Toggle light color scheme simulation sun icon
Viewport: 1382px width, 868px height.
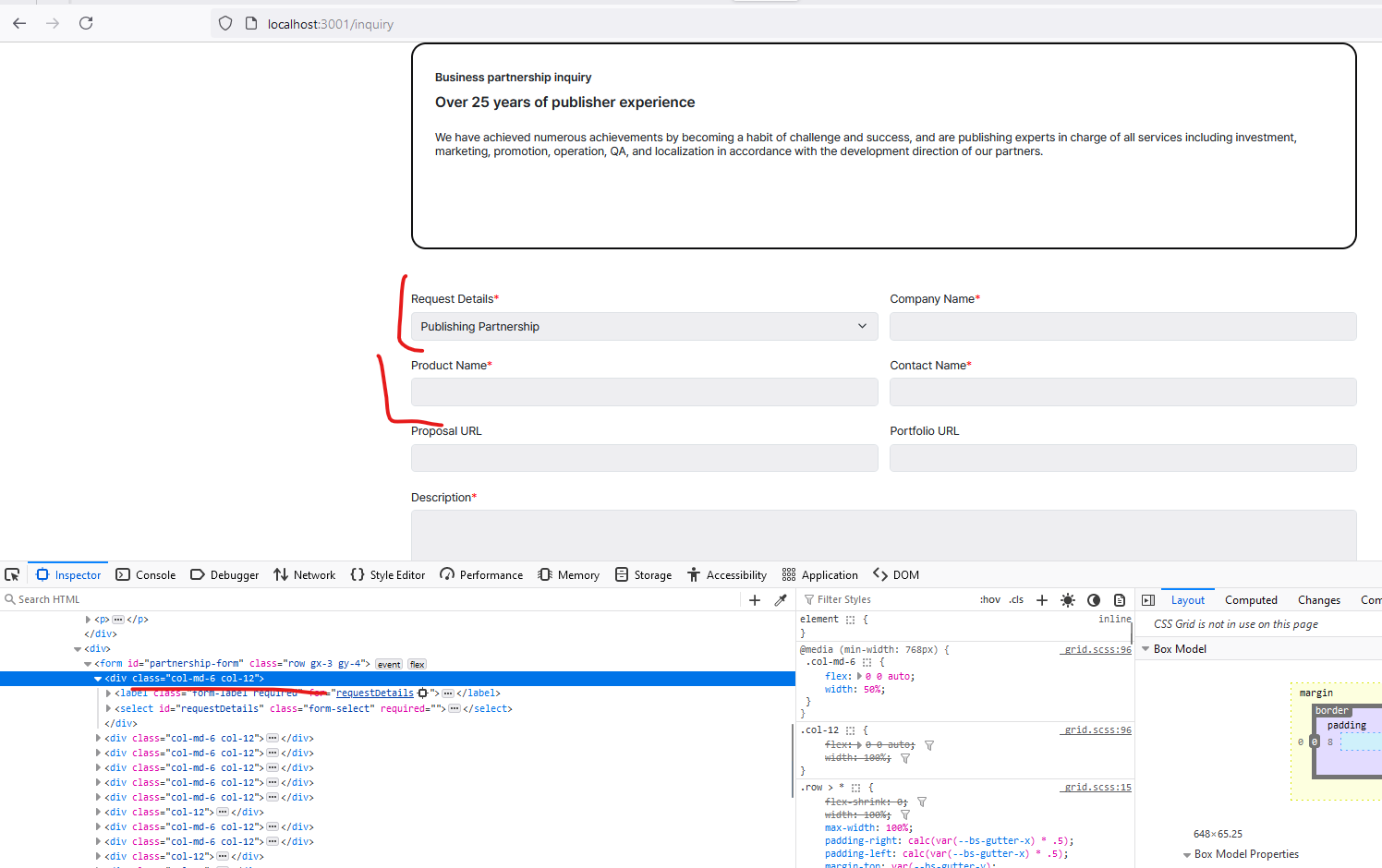1068,599
